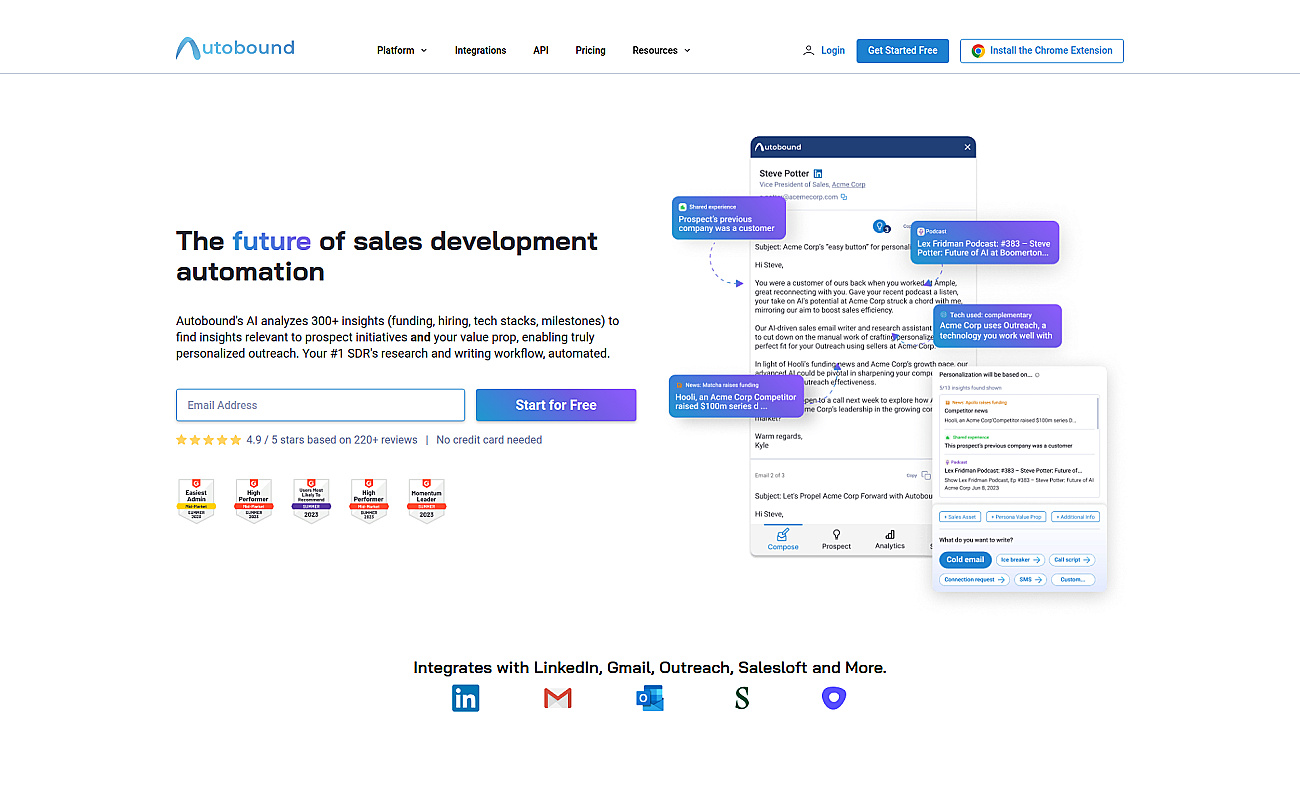Expand the Platform navigation dropdown
This screenshot has height=788, width=1300.
pos(402,50)
